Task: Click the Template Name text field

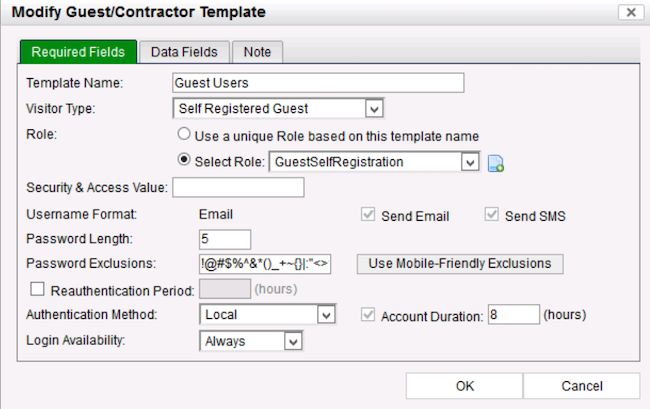Action: click(318, 83)
